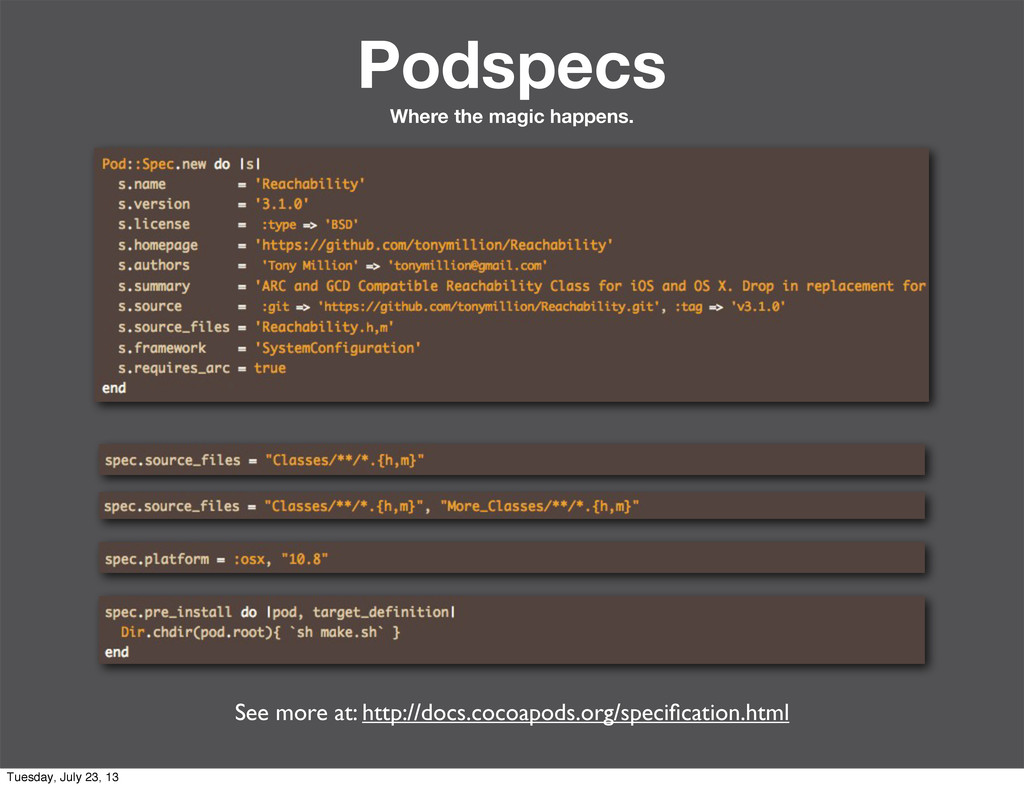Select subtitle 'Where the magic happens.'
This screenshot has height=788, width=1024.
pyautogui.click(x=512, y=117)
